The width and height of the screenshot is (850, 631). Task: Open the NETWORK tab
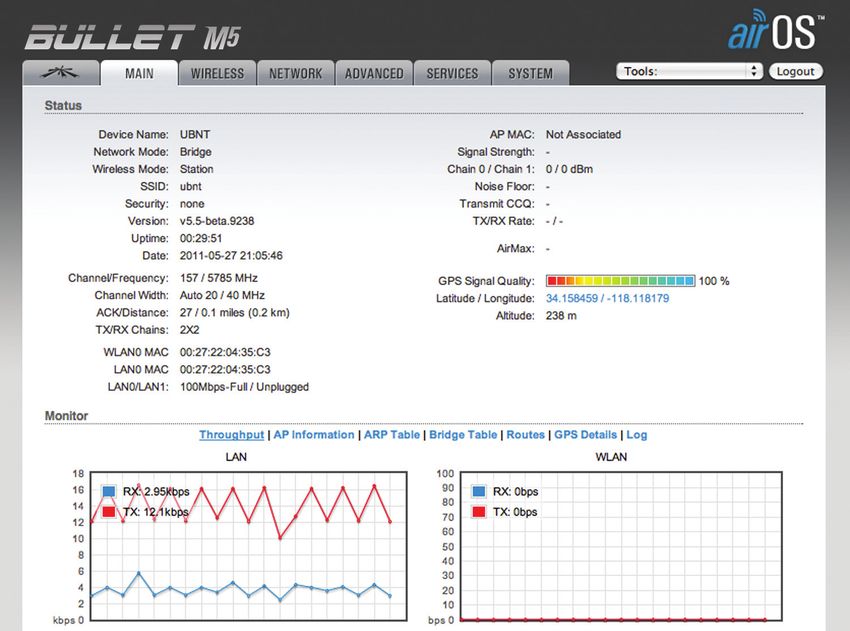[x=295, y=73]
